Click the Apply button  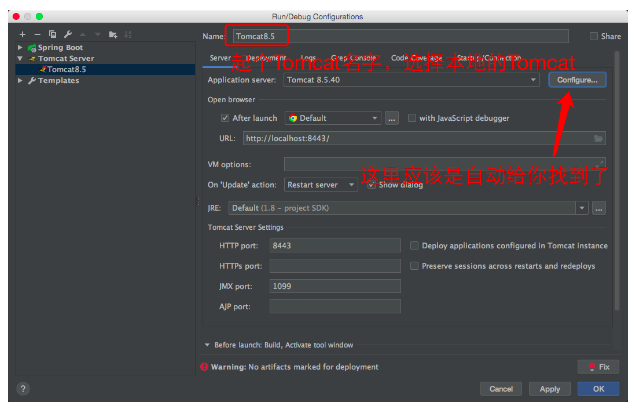(x=550, y=389)
